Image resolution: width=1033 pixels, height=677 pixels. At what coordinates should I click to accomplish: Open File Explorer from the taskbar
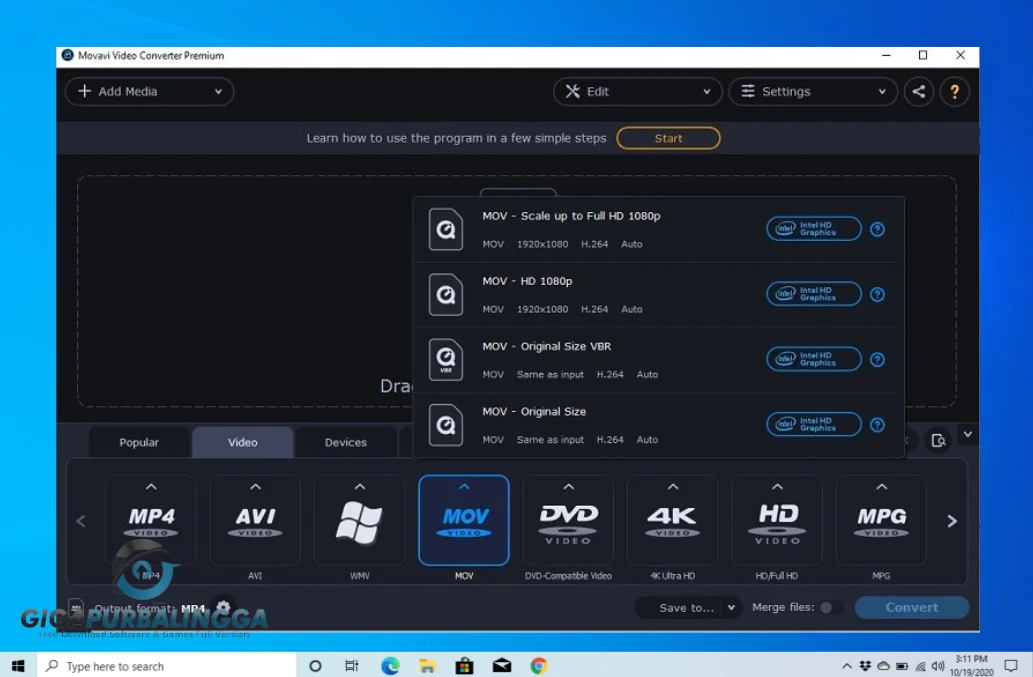tap(427, 666)
